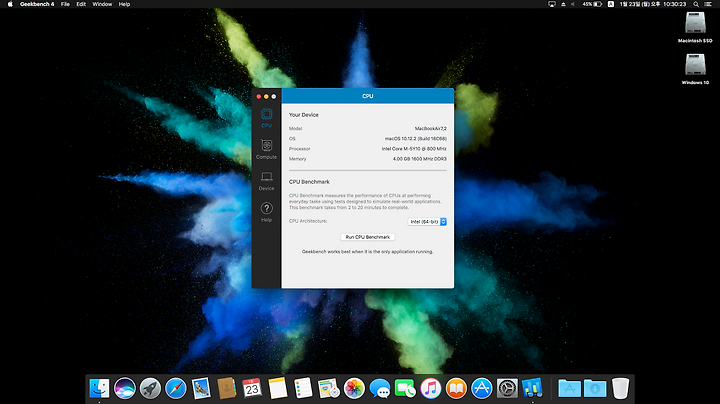This screenshot has height=404, width=720.
Task: Open the Help menu in menu bar
Action: coord(124,4)
